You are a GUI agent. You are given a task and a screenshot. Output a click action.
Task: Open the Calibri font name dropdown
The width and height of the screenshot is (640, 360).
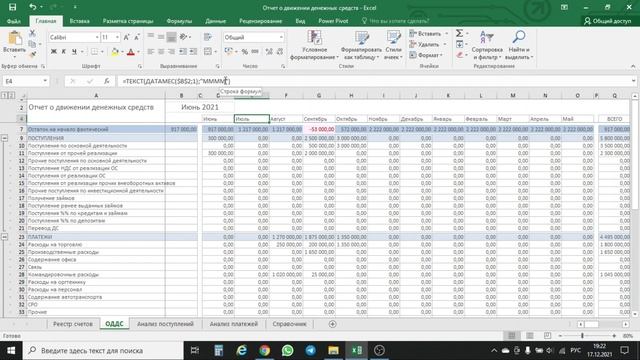pyautogui.click(x=97, y=37)
